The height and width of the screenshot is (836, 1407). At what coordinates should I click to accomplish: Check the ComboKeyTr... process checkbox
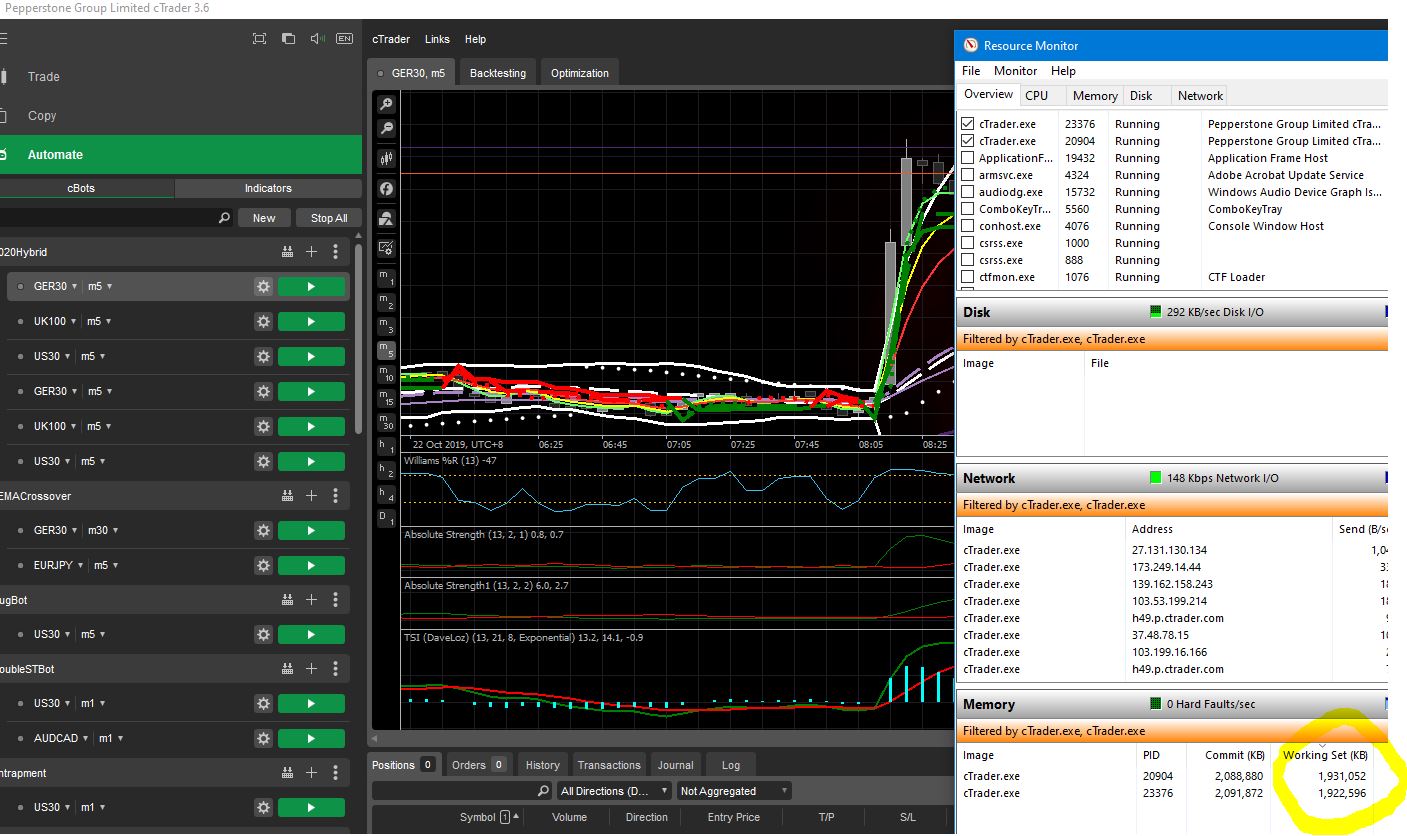tap(967, 209)
